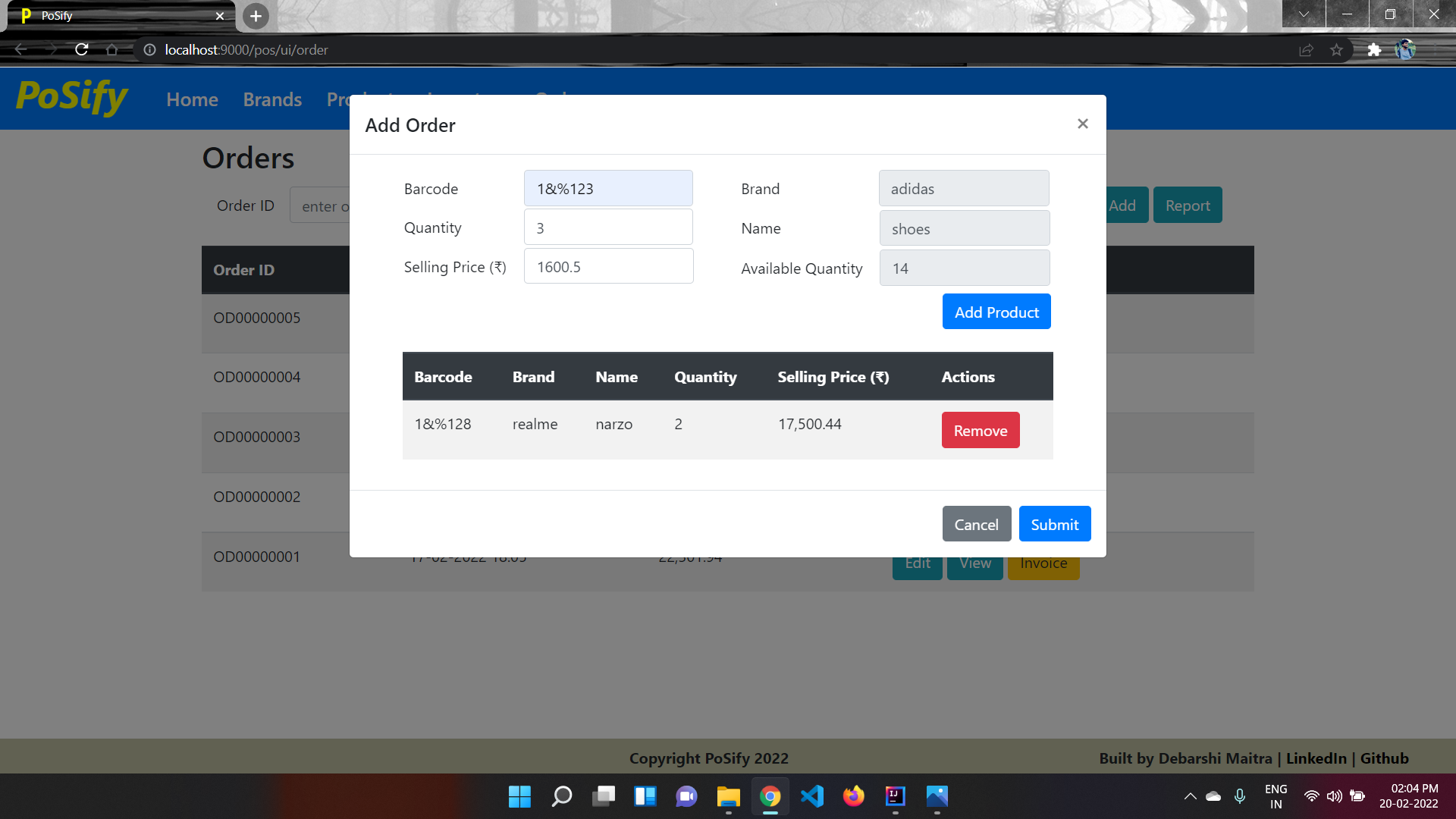Open tab search dropdown chevron
The width and height of the screenshot is (1456, 819).
coord(1304,14)
